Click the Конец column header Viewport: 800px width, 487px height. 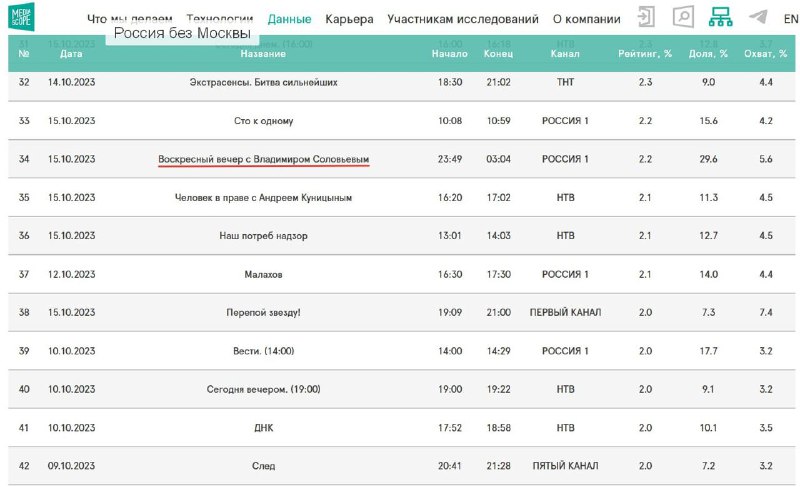point(498,54)
